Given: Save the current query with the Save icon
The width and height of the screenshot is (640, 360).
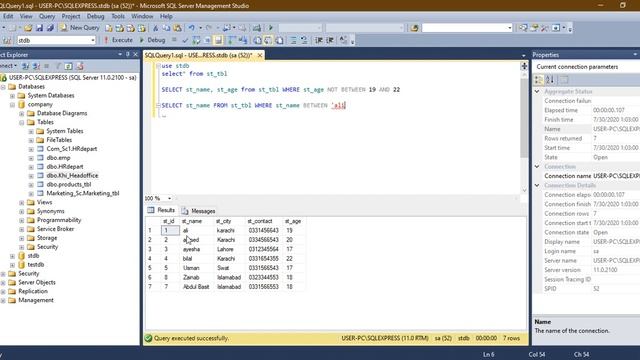Looking at the screenshot, I should [x=39, y=28].
